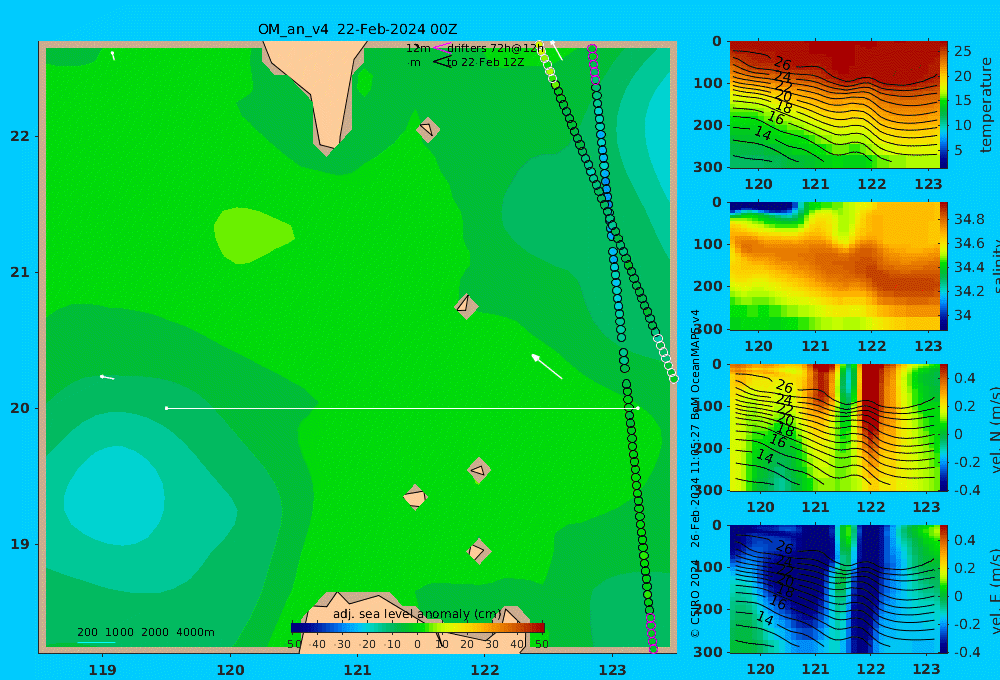Click the '14' contour label in temperature panel

click(763, 133)
